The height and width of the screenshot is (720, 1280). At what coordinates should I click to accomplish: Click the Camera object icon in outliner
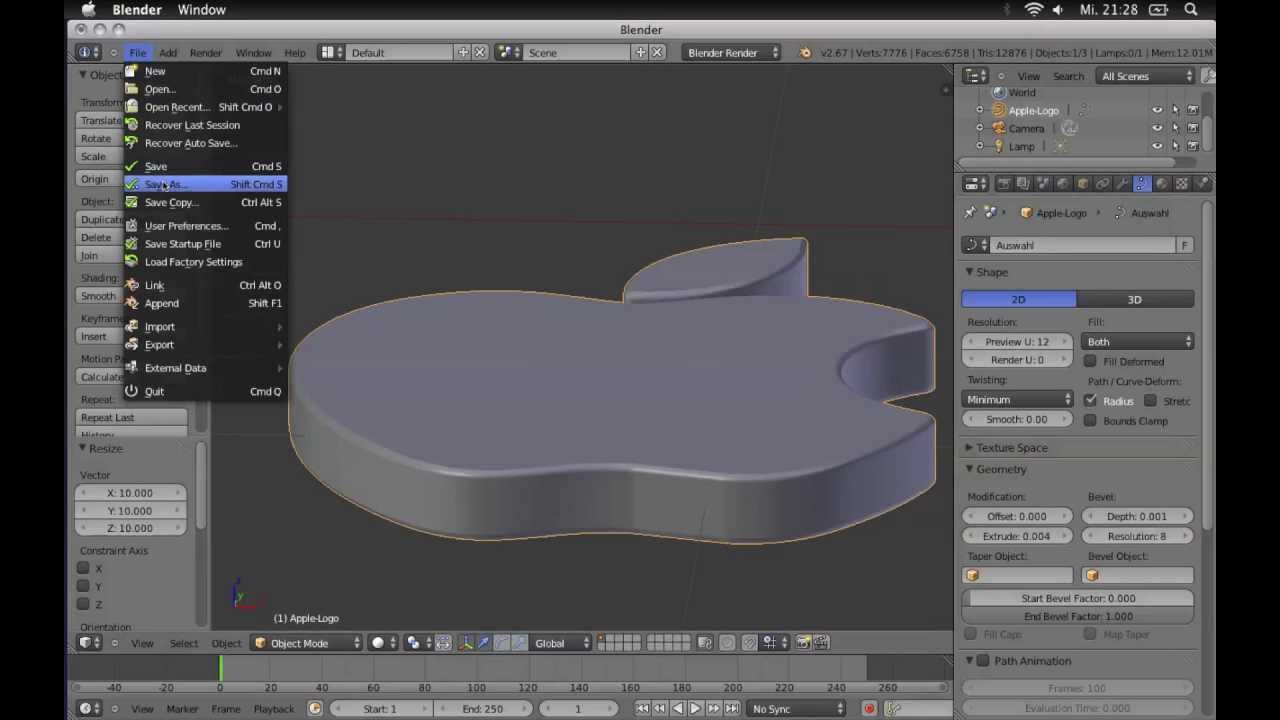(998, 128)
